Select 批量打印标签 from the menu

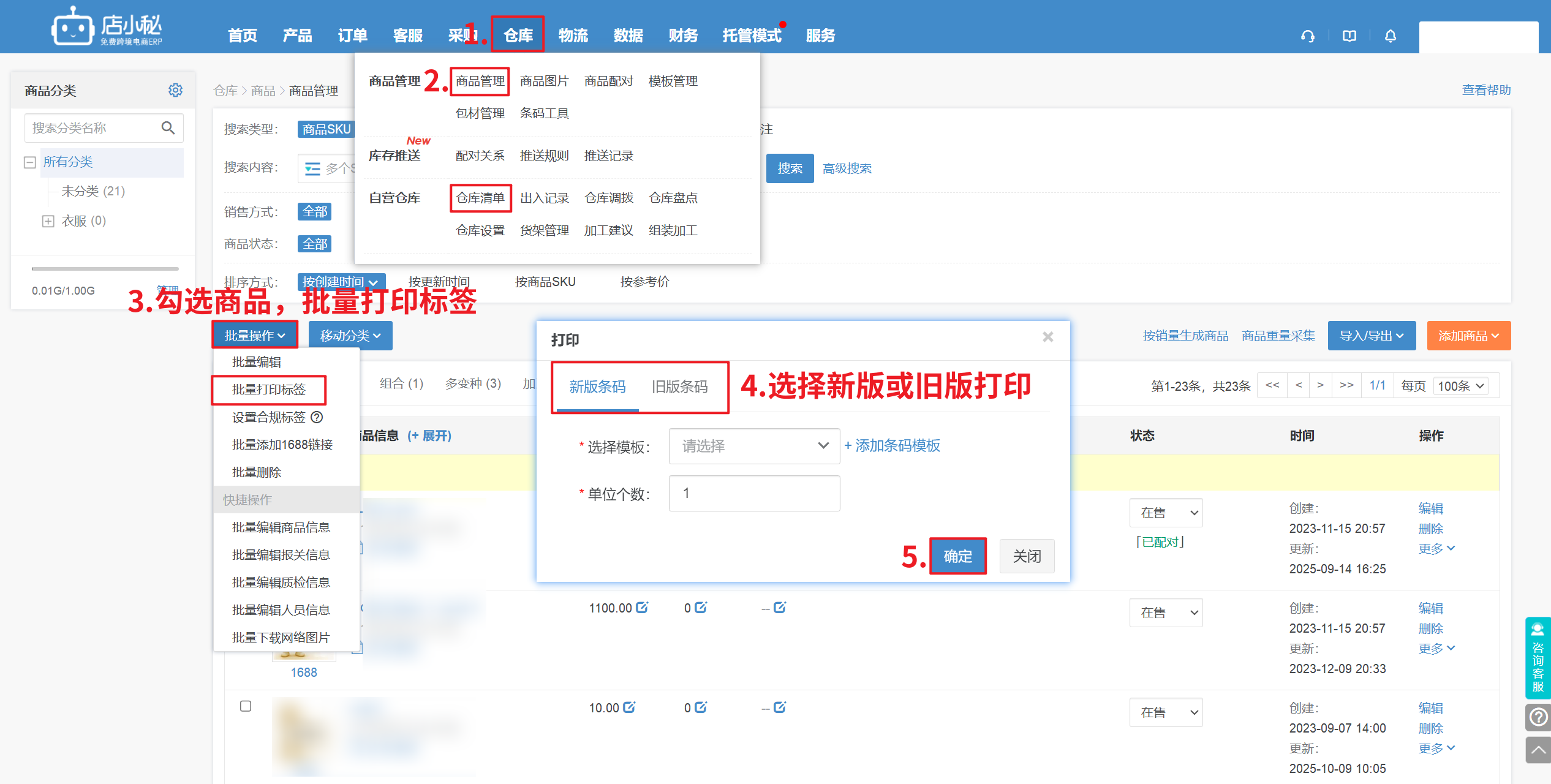(268, 390)
